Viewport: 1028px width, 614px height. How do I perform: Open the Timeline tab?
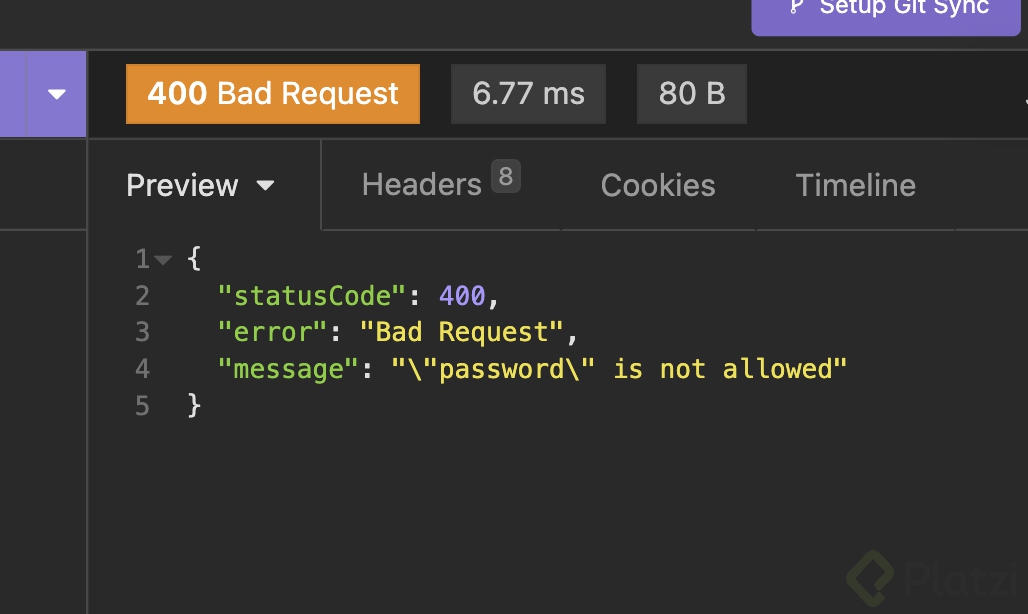[855, 185]
